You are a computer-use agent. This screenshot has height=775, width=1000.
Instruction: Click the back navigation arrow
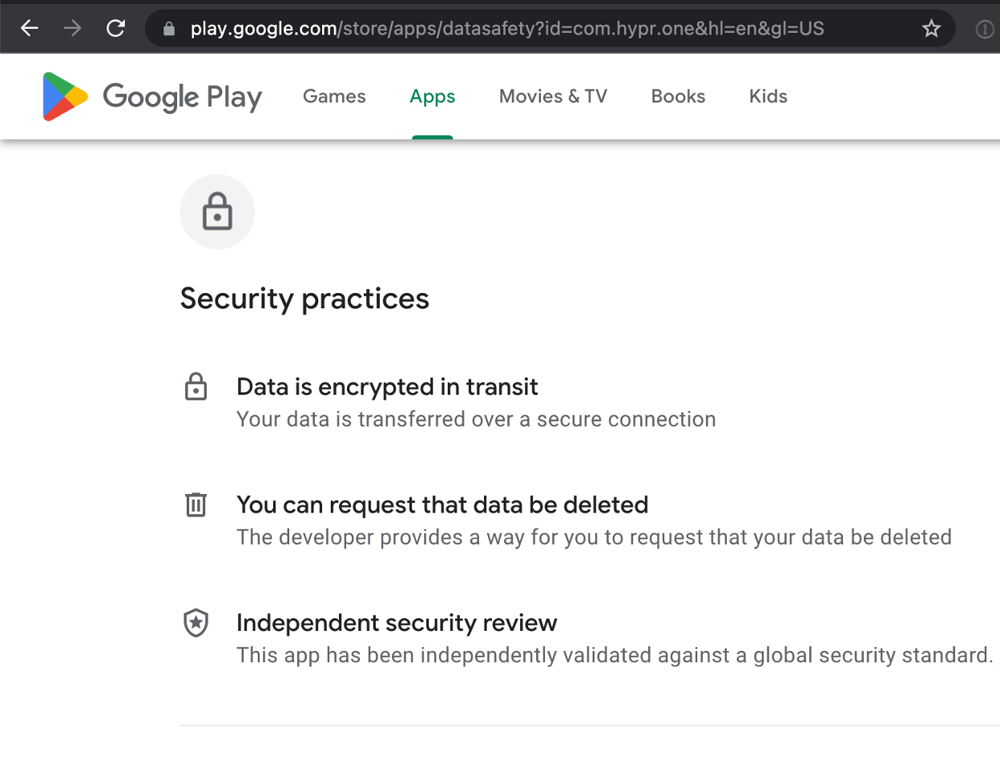point(29,28)
